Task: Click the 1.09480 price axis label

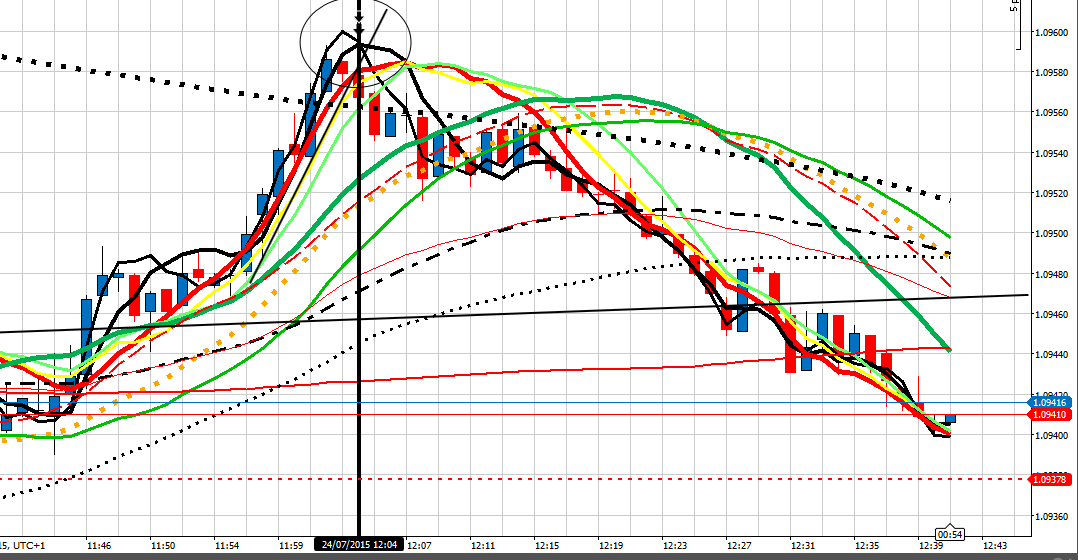Action: point(1051,274)
